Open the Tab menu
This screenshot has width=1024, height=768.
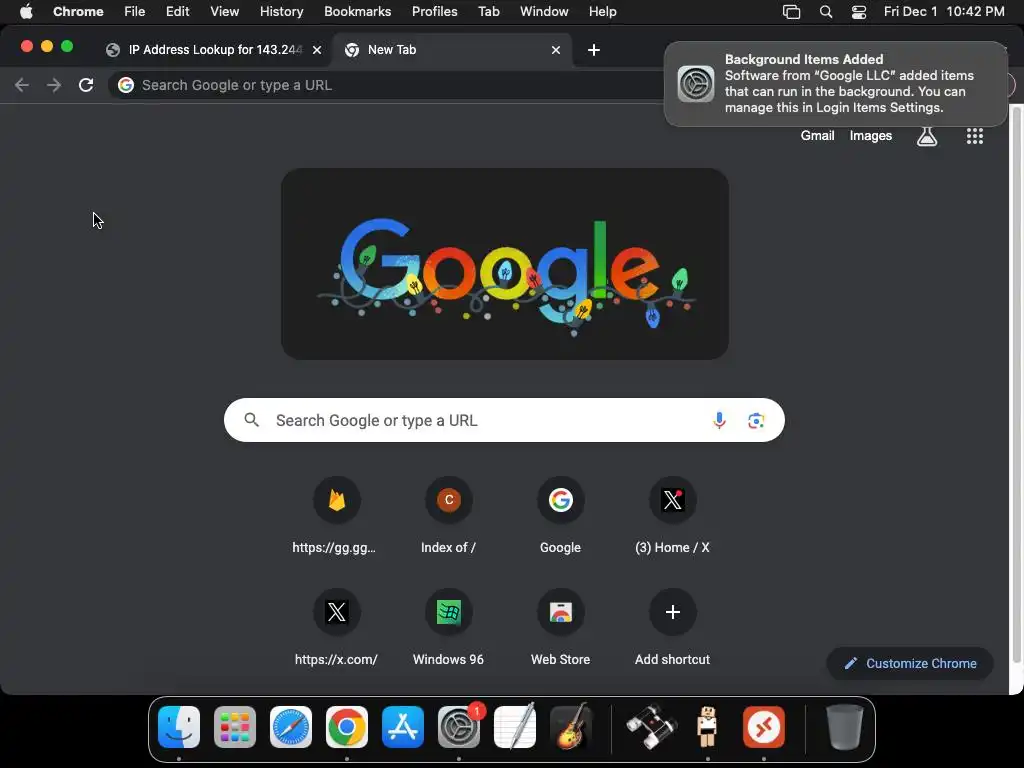click(x=488, y=11)
